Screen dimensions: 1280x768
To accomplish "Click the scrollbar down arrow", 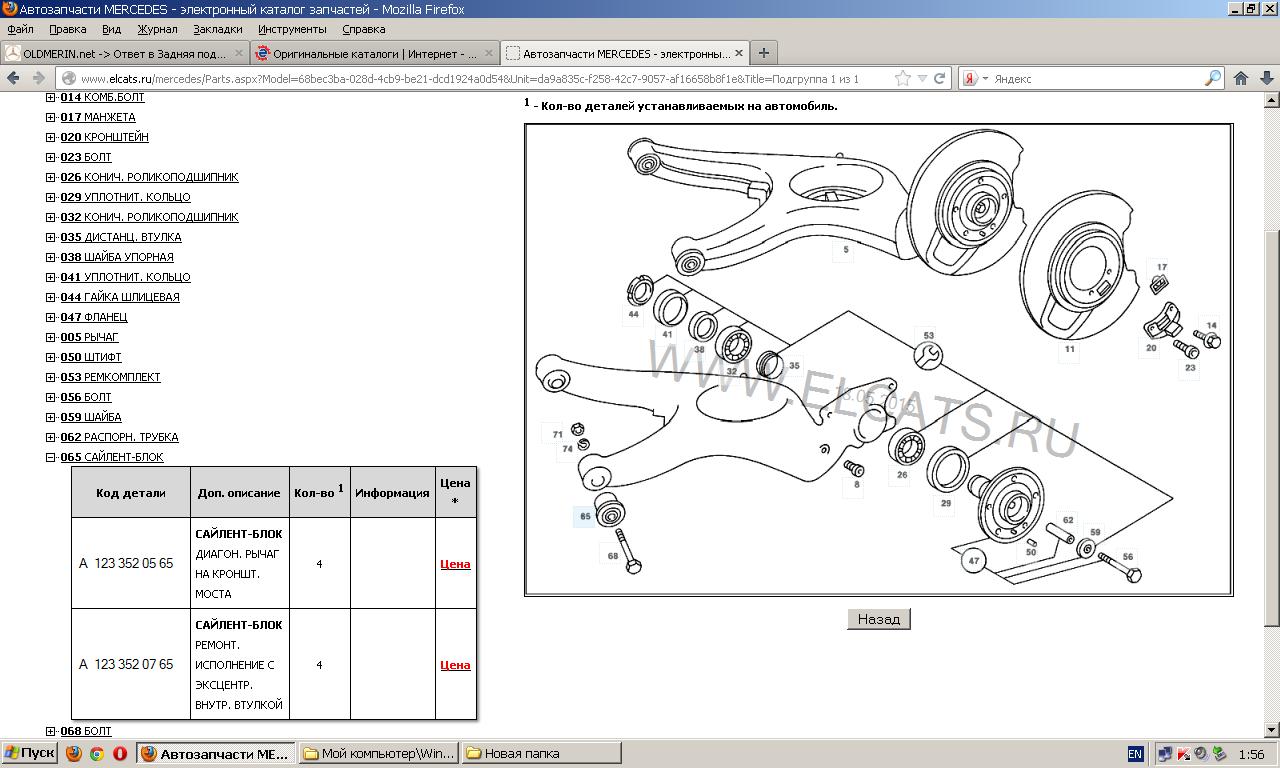I will point(1272,731).
